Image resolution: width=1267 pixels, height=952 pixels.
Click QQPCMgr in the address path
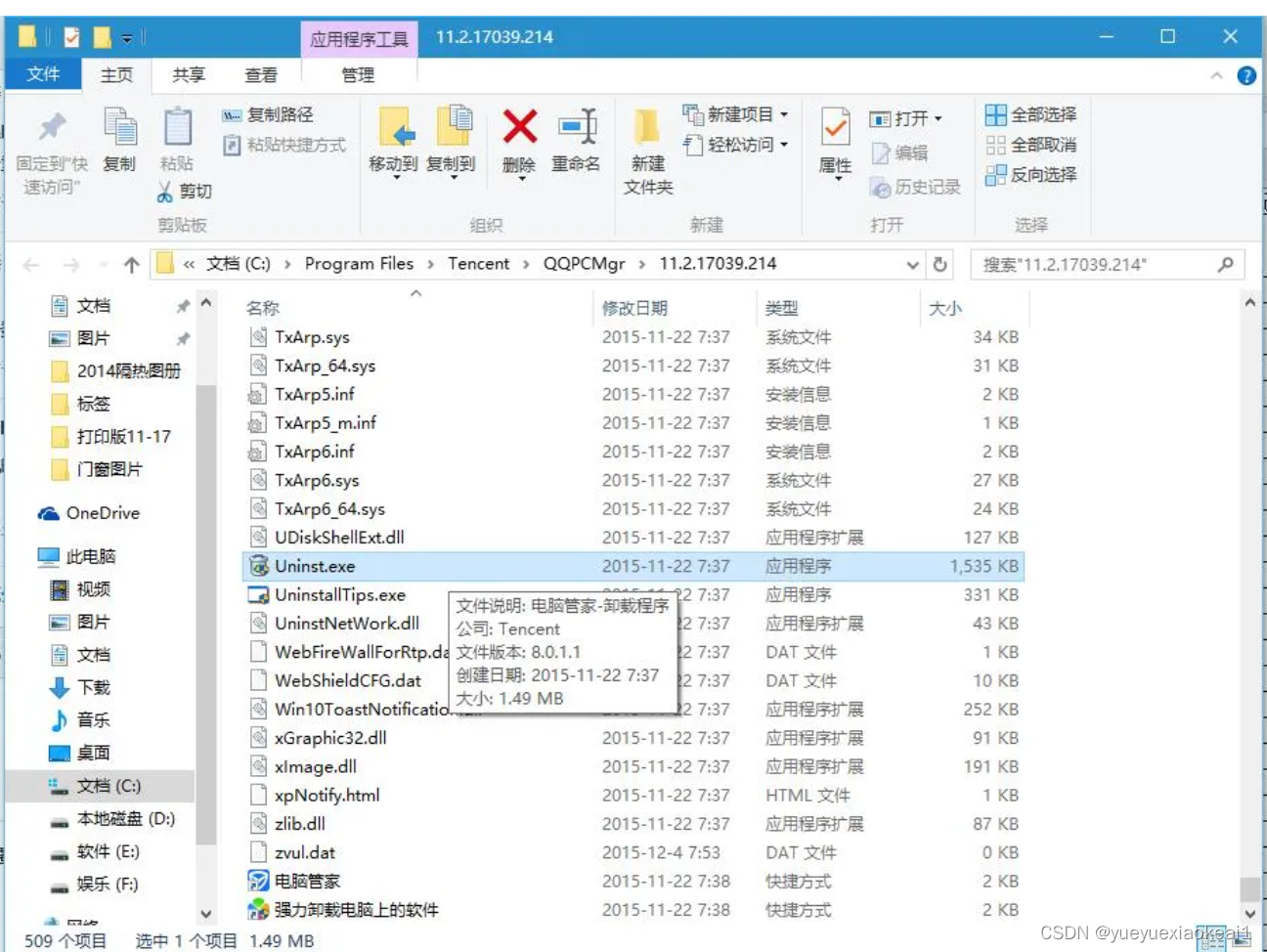tap(584, 264)
